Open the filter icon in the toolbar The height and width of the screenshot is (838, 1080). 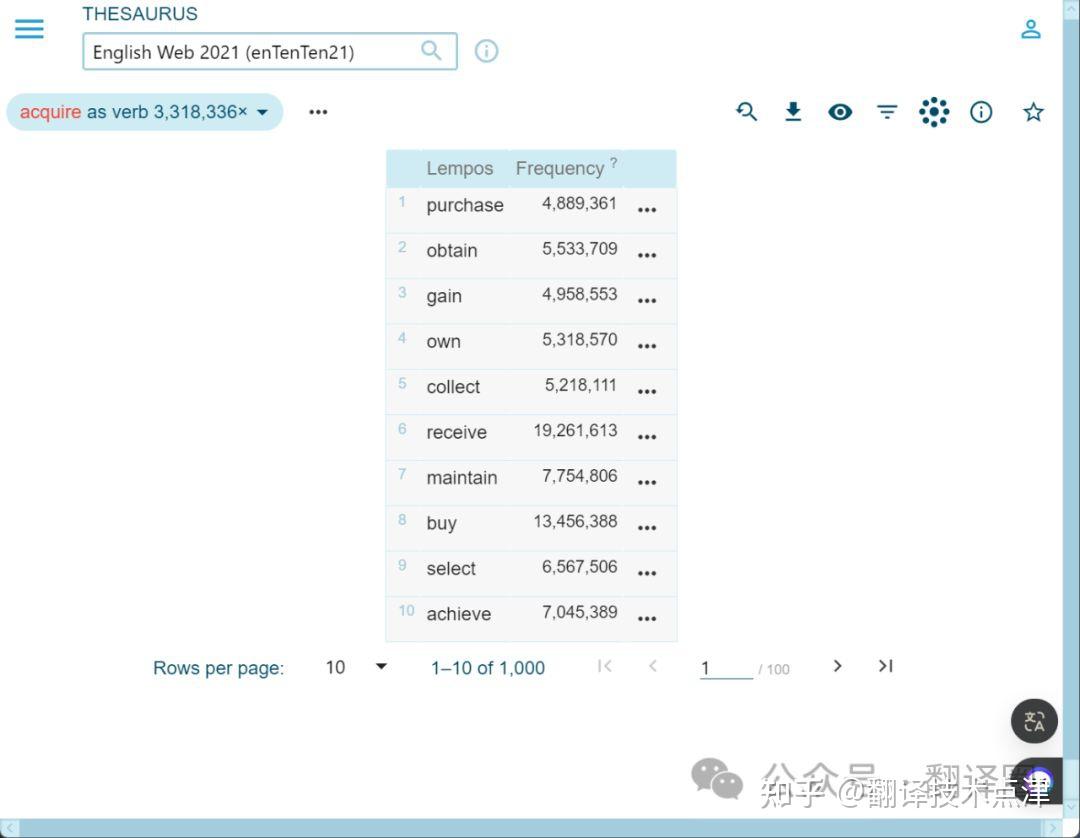pyautogui.click(x=887, y=112)
